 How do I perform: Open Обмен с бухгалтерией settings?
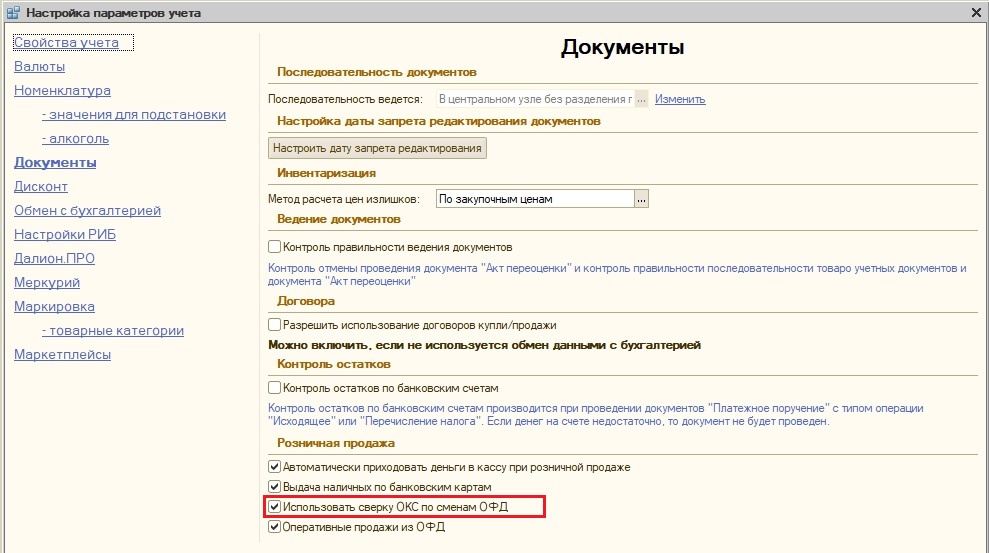(88, 210)
